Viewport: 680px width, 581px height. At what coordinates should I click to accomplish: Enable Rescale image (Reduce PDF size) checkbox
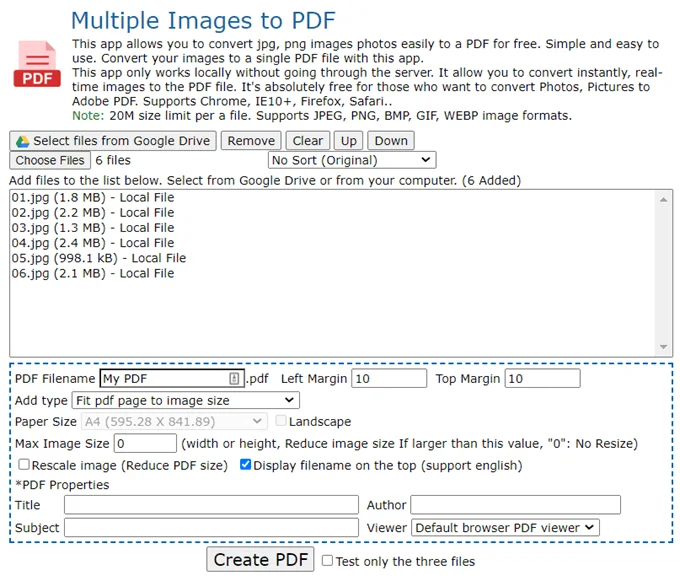tap(24, 464)
